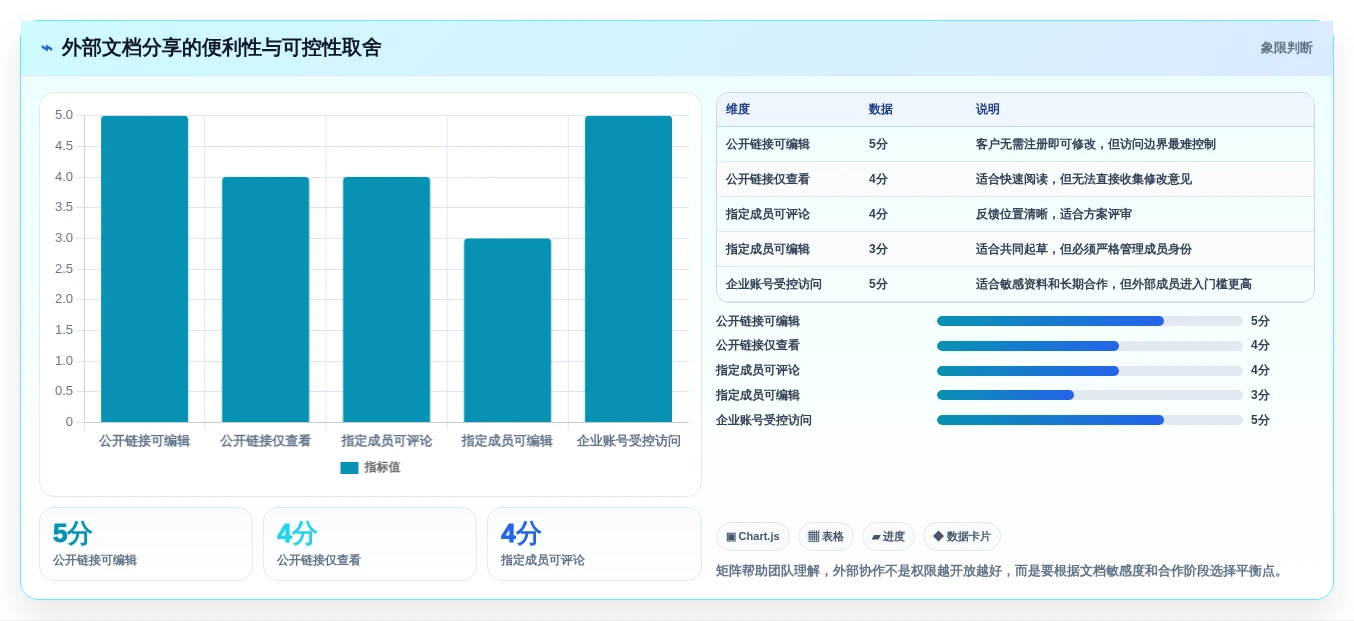
Task: Open the 5分 公开链接可编辑 data card
Action: 146,544
